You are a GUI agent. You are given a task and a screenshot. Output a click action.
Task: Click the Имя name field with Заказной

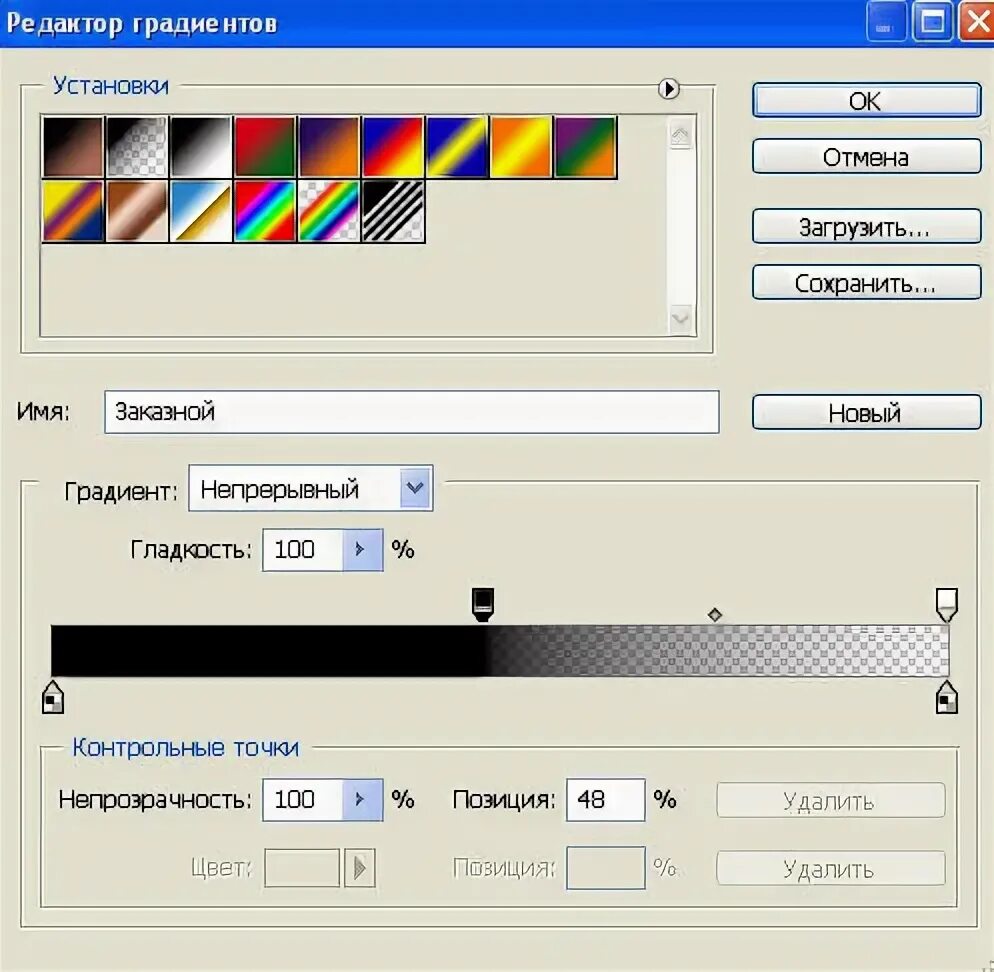pos(411,412)
